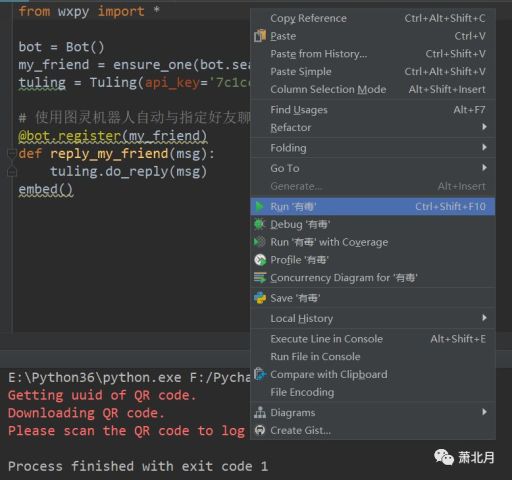Click 'Getting uuid of QR code.' output
This screenshot has height=480, width=512.
102,395
